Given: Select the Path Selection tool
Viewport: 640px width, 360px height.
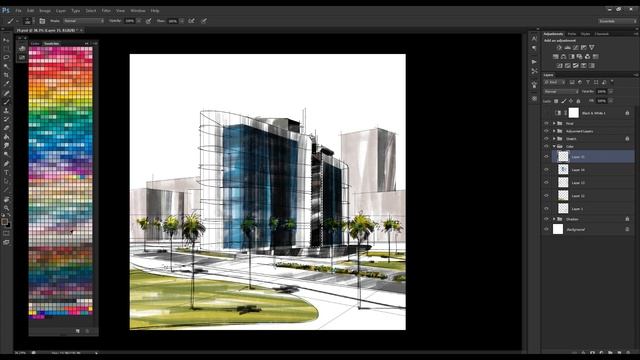Looking at the screenshot, I should point(6,181).
